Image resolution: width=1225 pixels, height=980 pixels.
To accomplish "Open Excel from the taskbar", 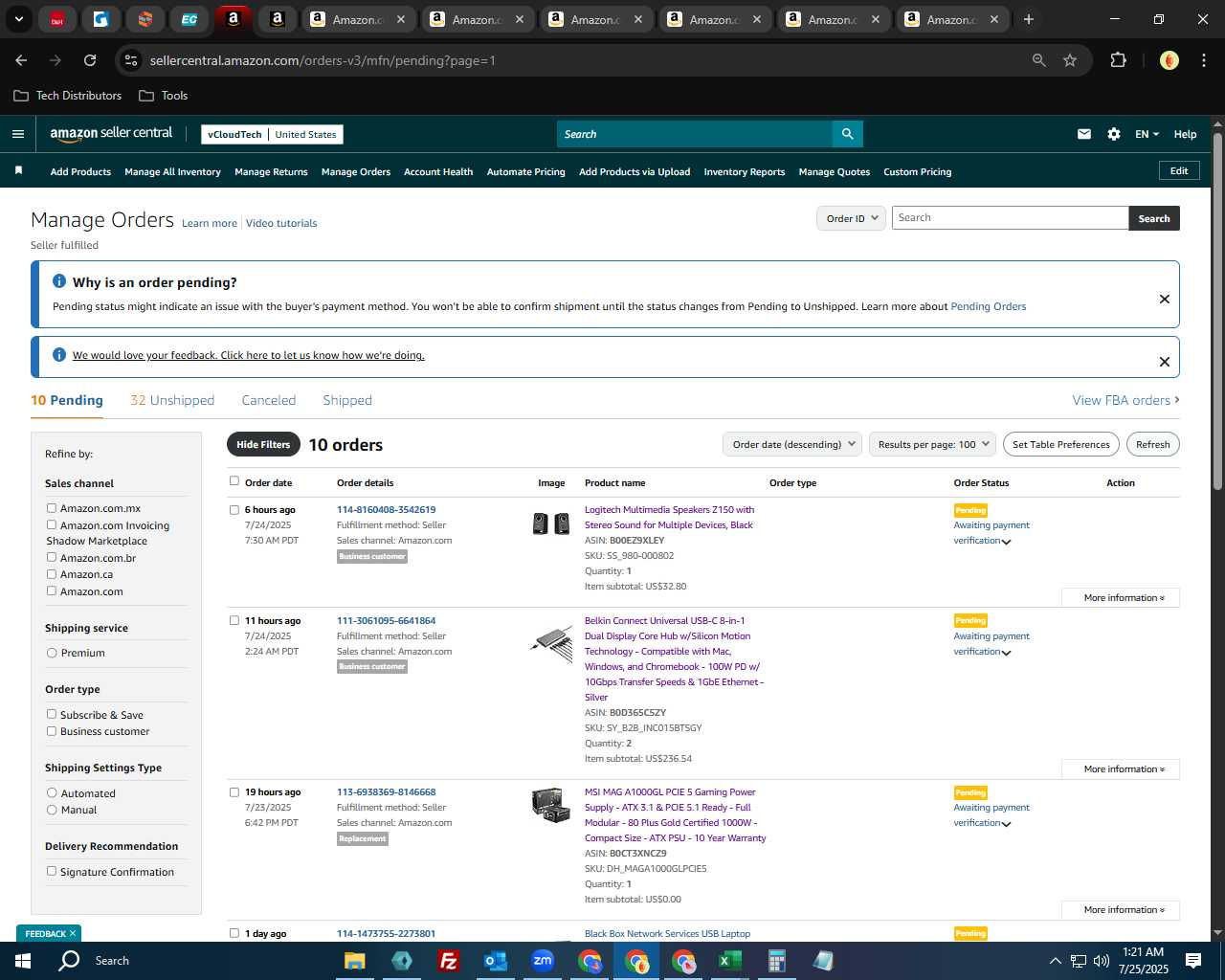I will [730, 961].
